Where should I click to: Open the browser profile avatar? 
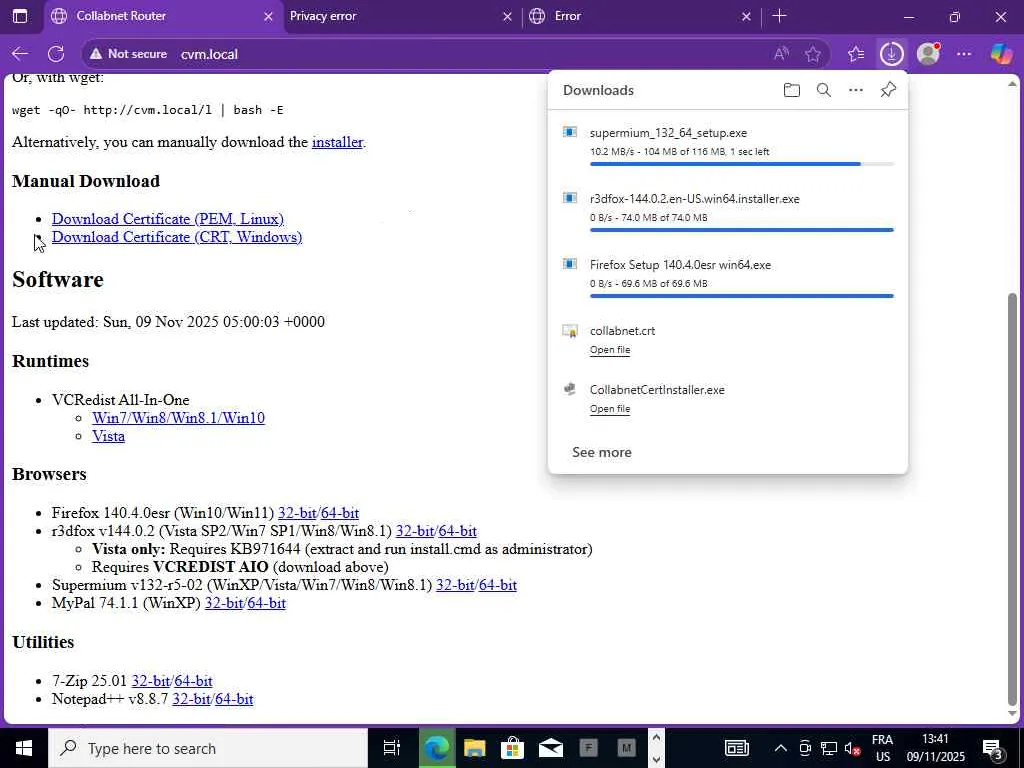tap(928, 54)
